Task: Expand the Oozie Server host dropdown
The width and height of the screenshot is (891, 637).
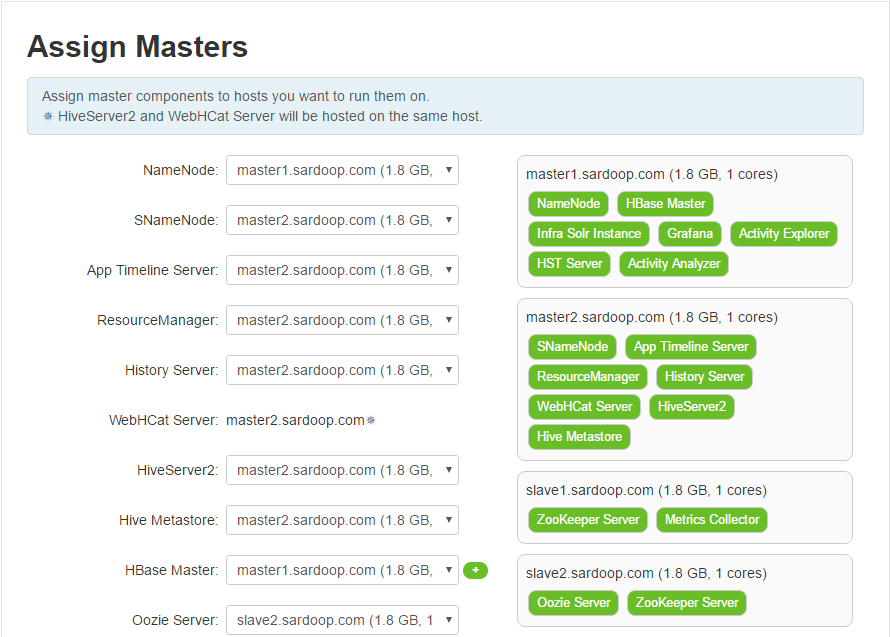Action: 342,620
